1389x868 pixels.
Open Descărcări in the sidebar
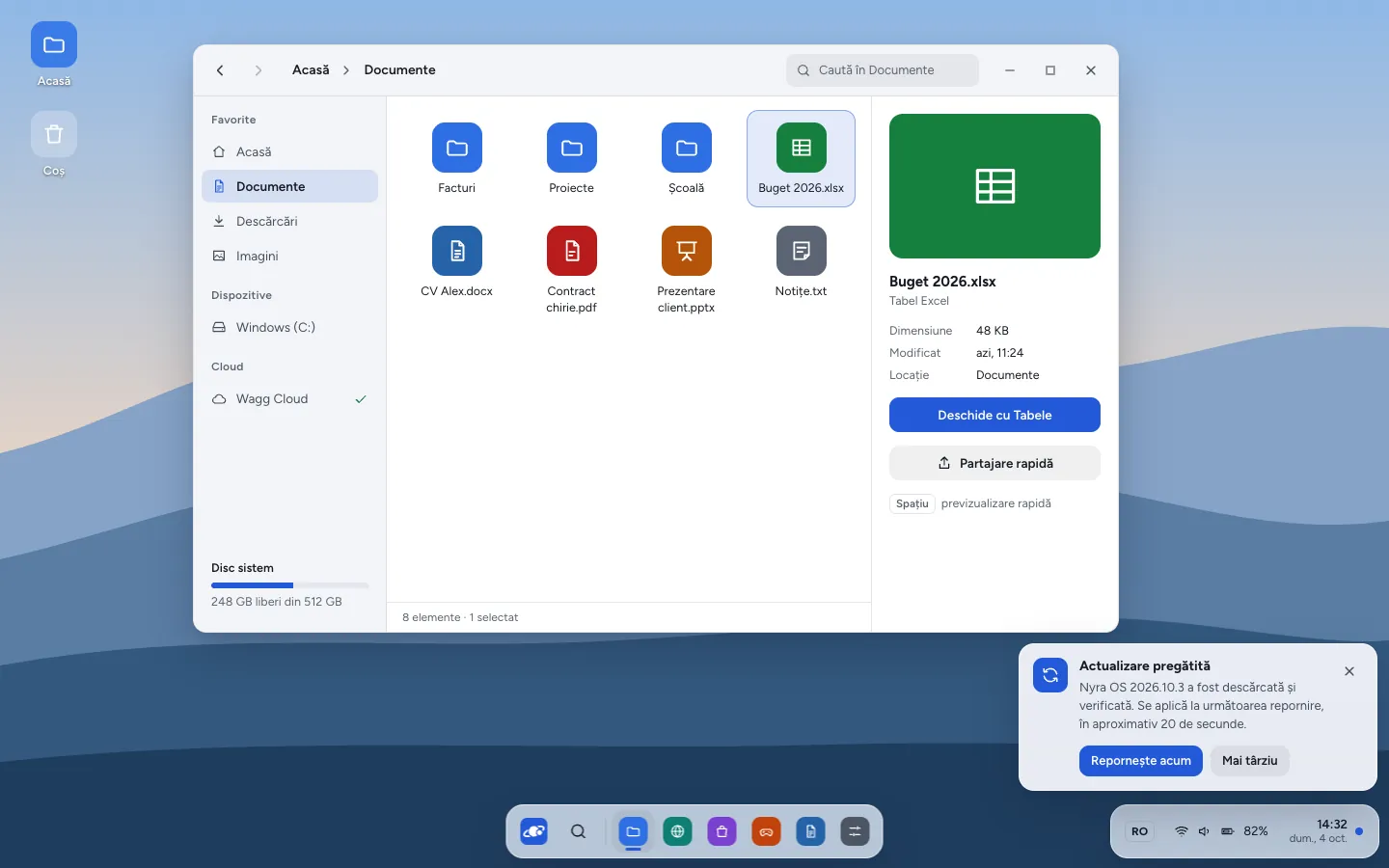click(x=289, y=222)
